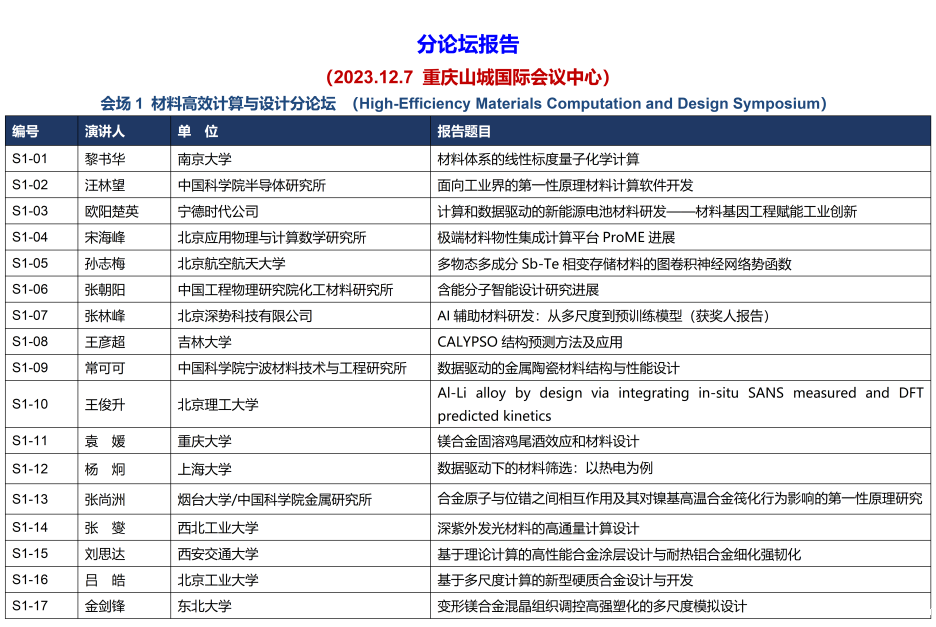Click the 西安交通大学 affiliation cell

pos(218,553)
